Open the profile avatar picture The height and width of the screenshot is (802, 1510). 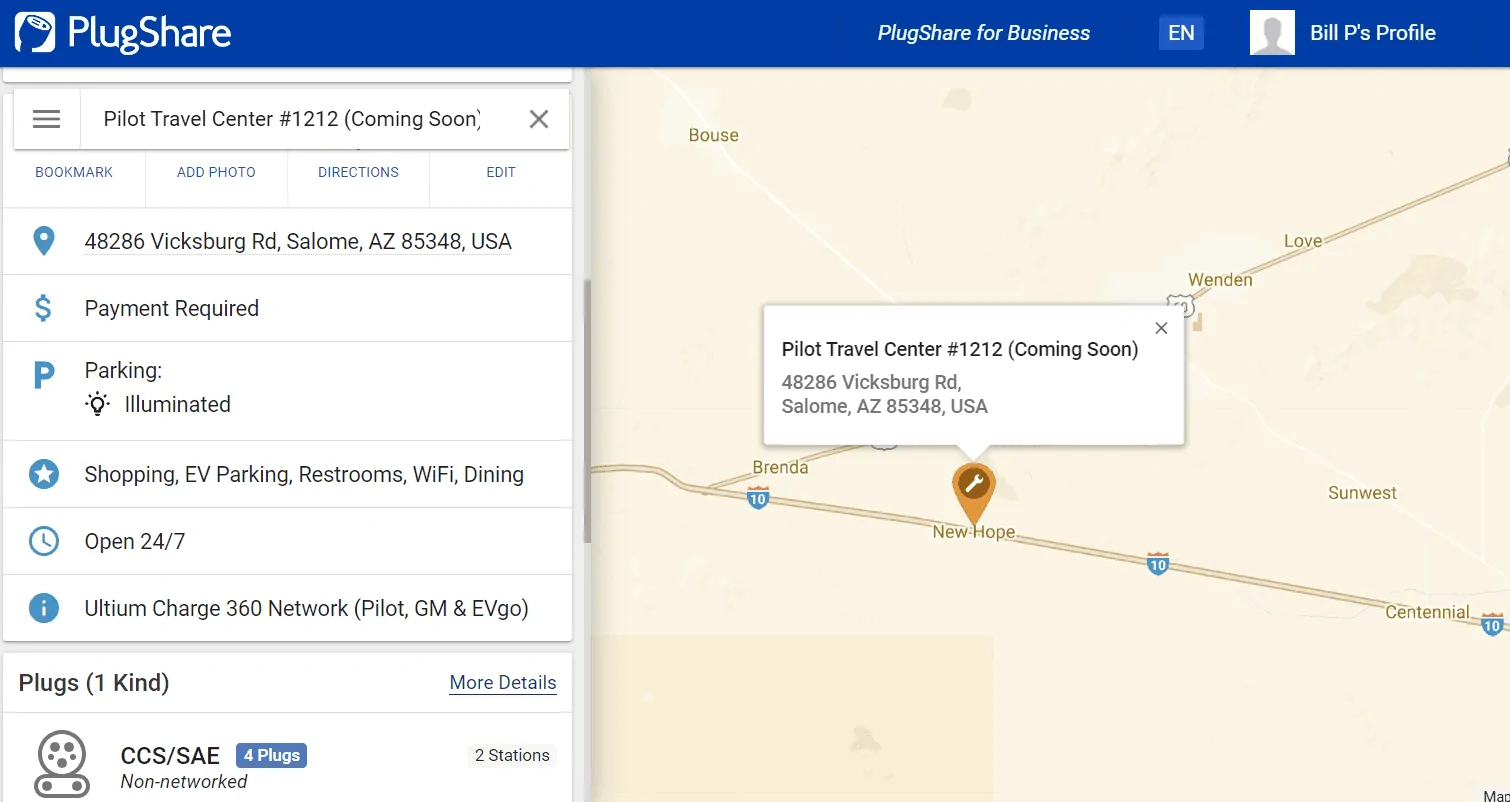pos(1272,33)
